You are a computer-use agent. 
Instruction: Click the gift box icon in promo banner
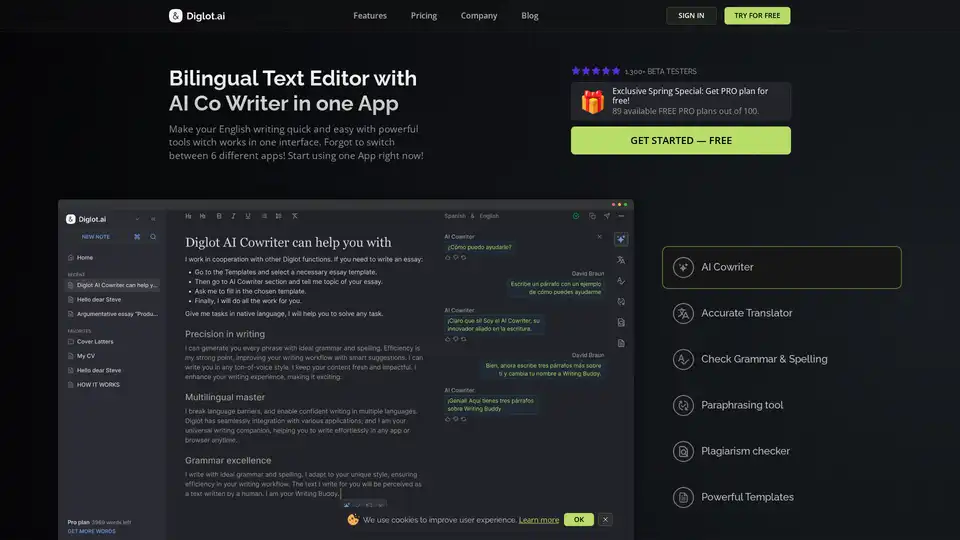click(x=593, y=102)
